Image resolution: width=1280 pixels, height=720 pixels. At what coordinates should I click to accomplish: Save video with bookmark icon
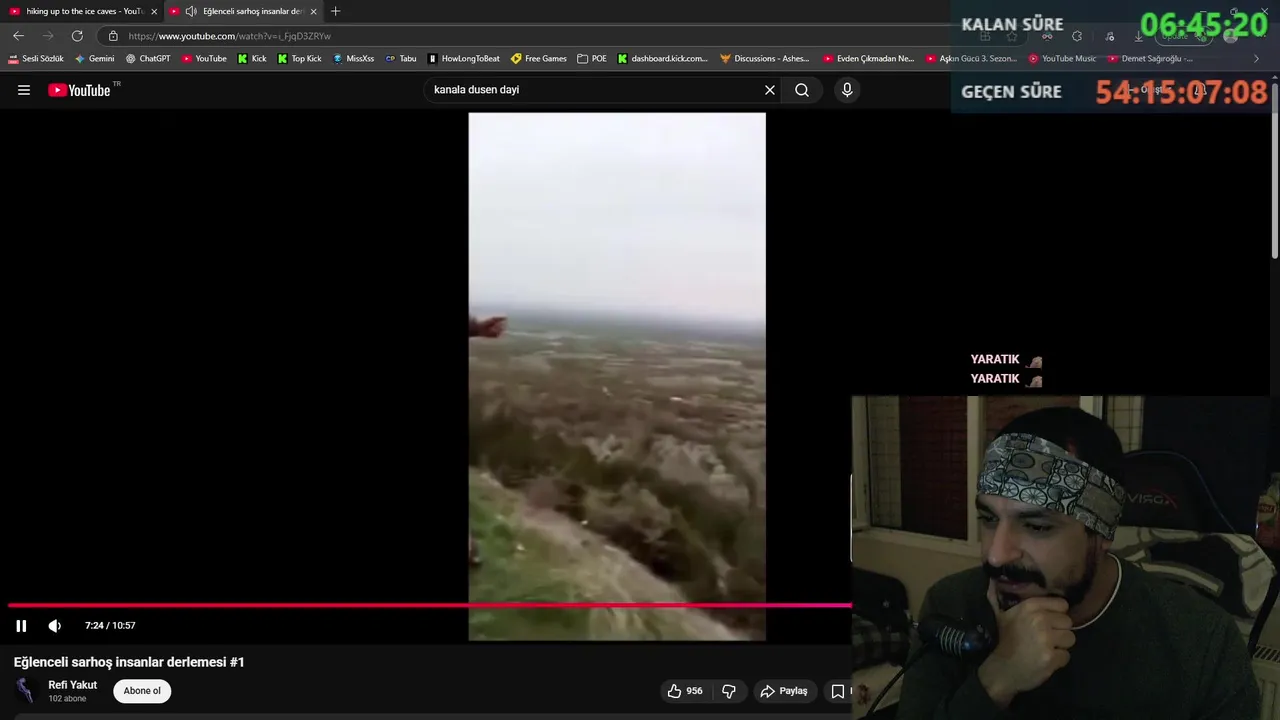tap(838, 691)
